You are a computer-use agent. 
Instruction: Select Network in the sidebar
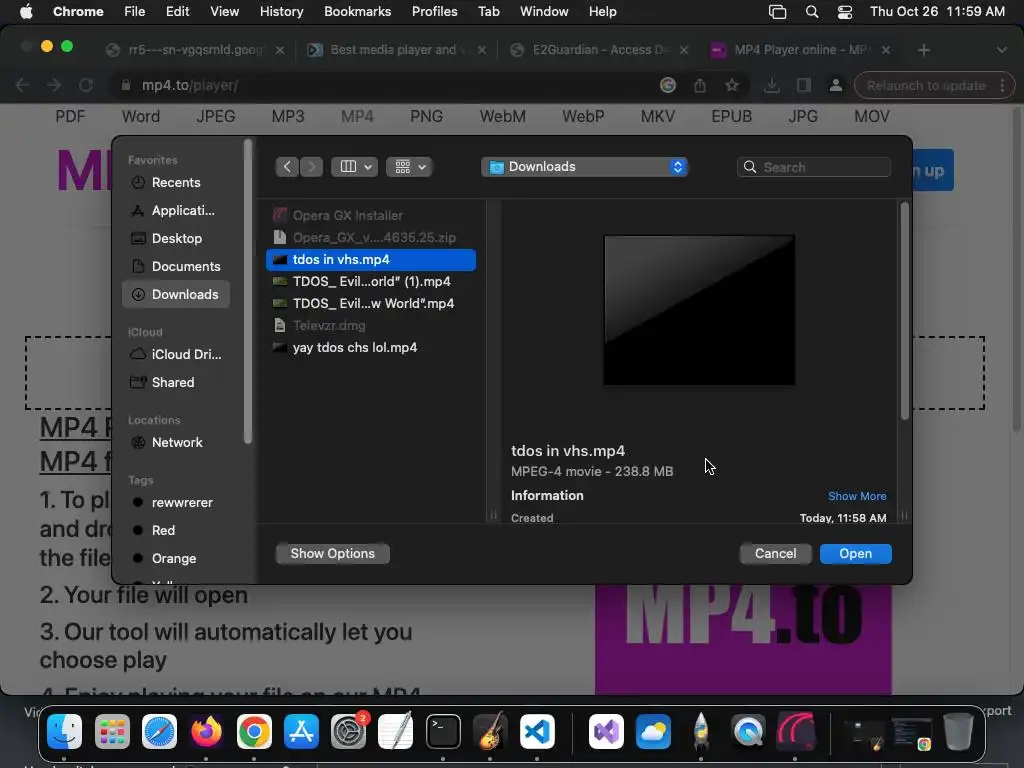click(x=175, y=443)
